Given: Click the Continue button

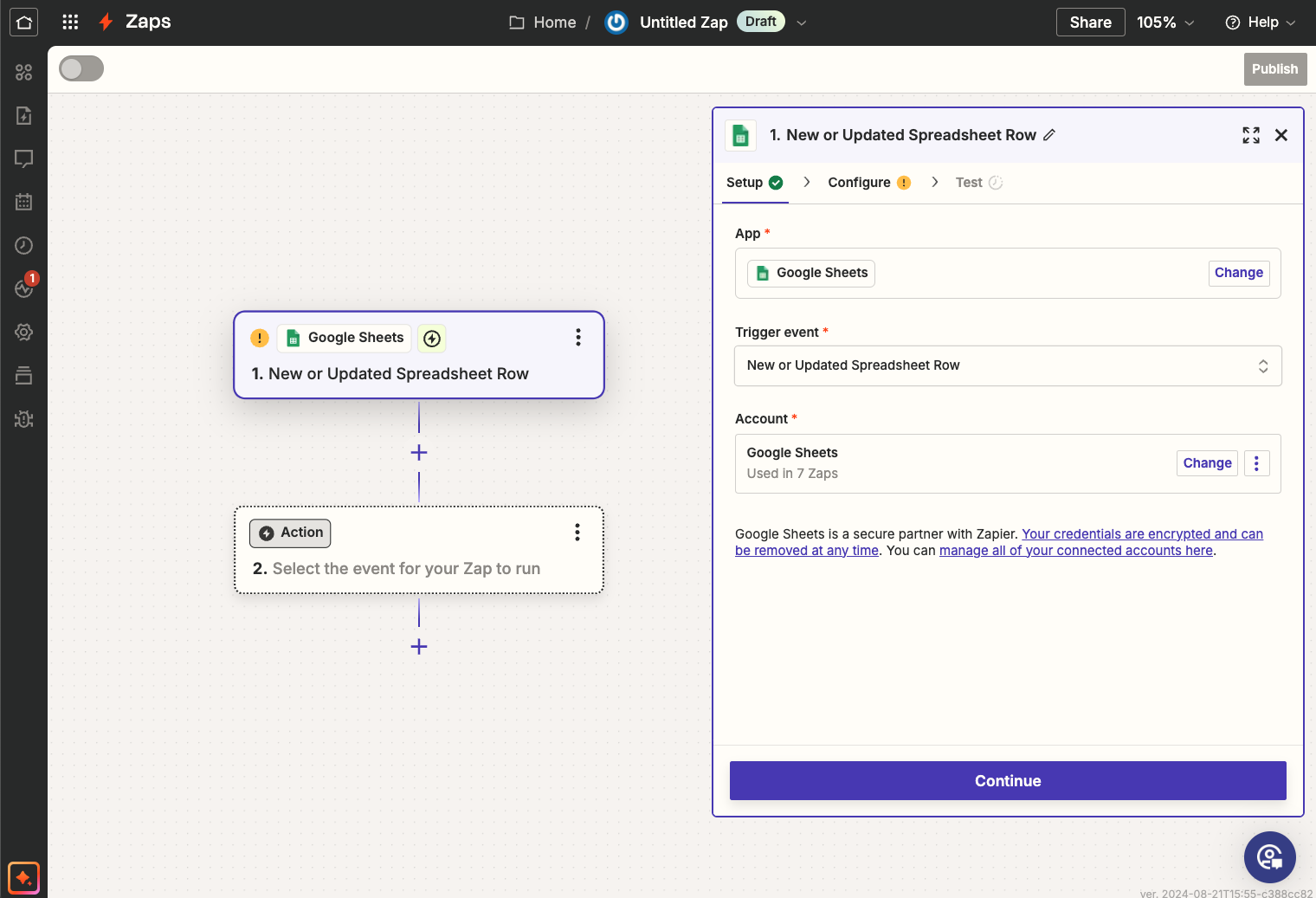Looking at the screenshot, I should click(x=1008, y=780).
